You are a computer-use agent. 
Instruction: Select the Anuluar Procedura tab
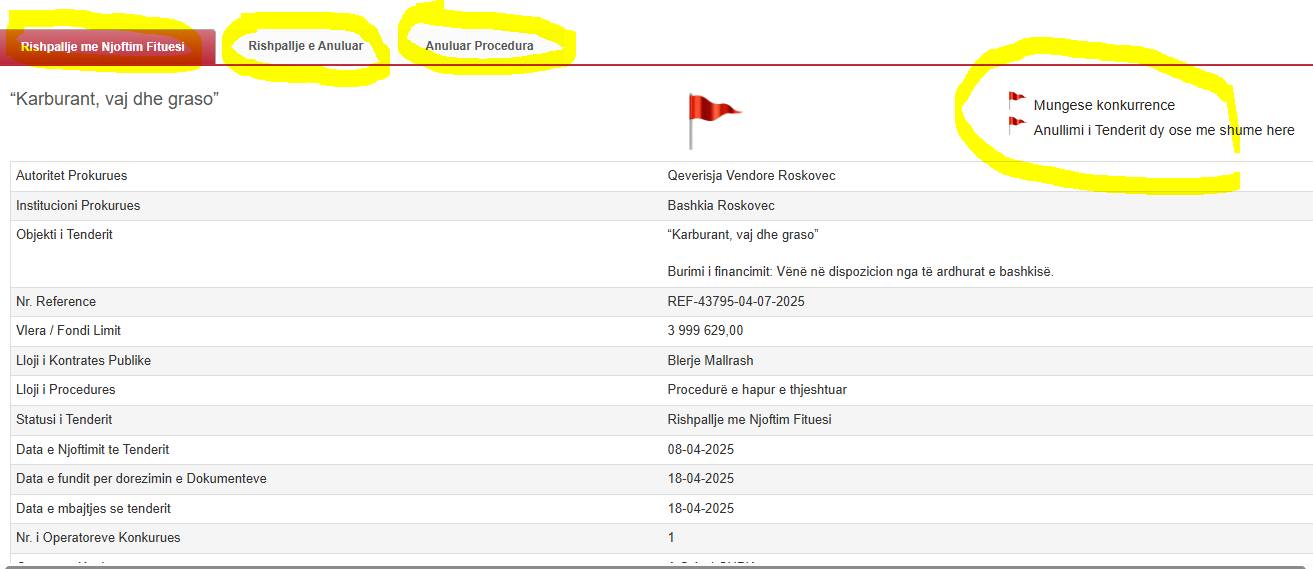(x=479, y=46)
